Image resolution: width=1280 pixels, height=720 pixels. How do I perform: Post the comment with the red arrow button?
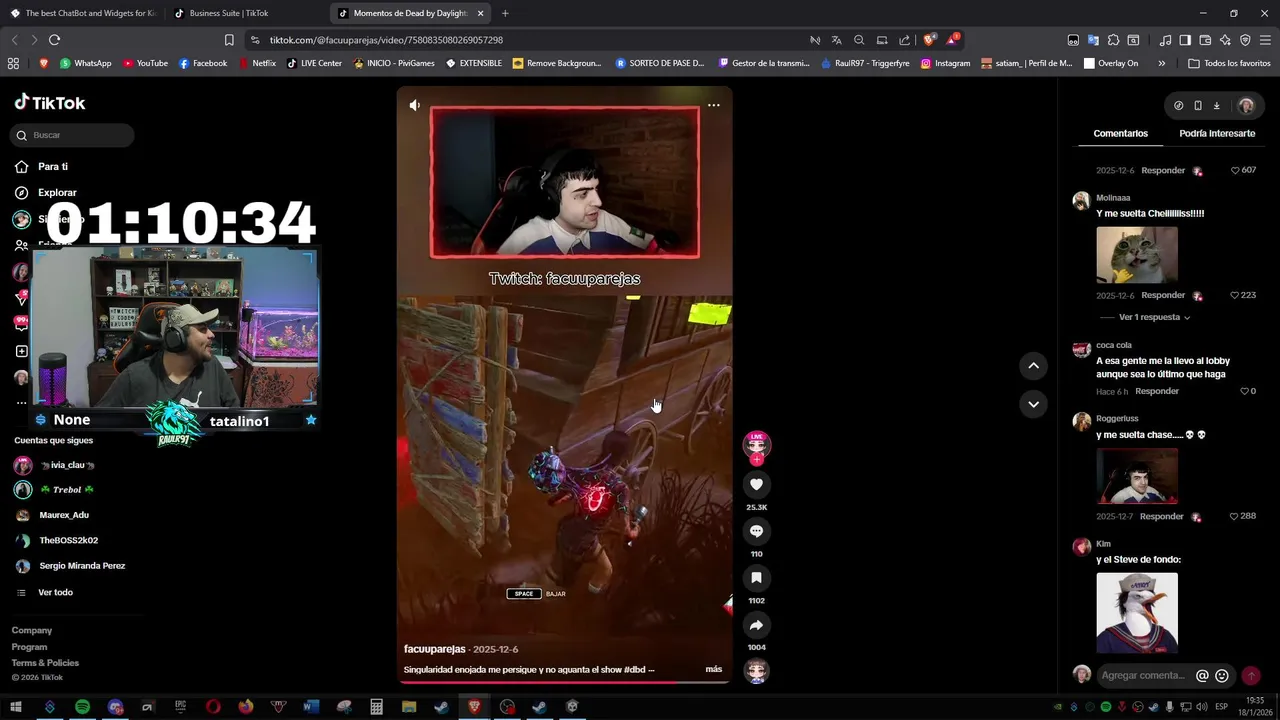coord(1251,676)
